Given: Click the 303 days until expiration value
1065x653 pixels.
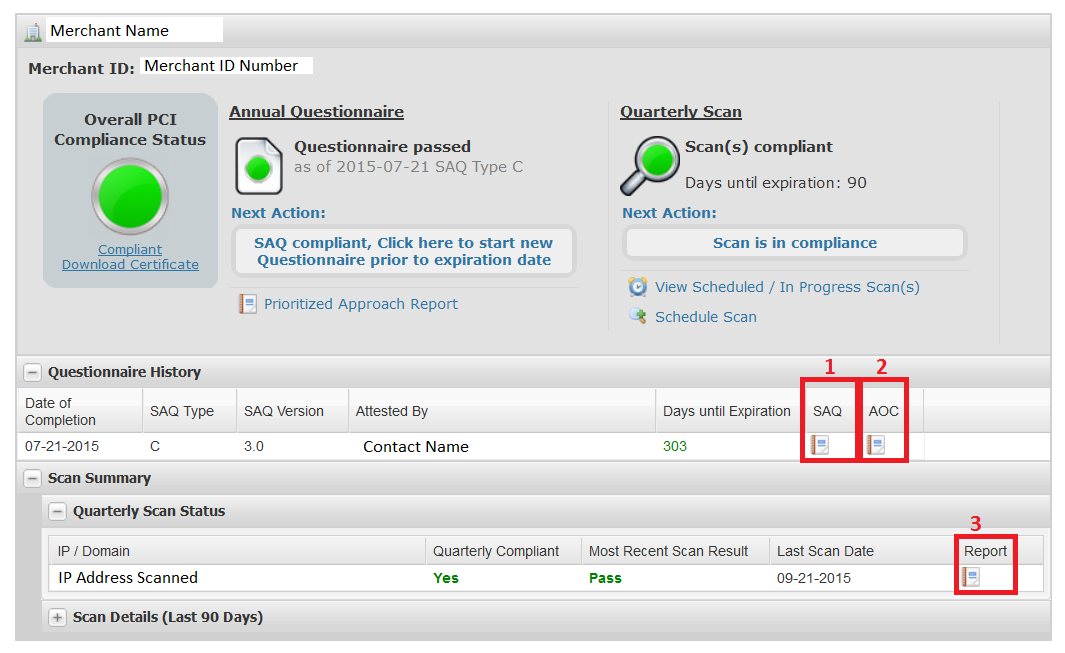Looking at the screenshot, I should coord(675,446).
